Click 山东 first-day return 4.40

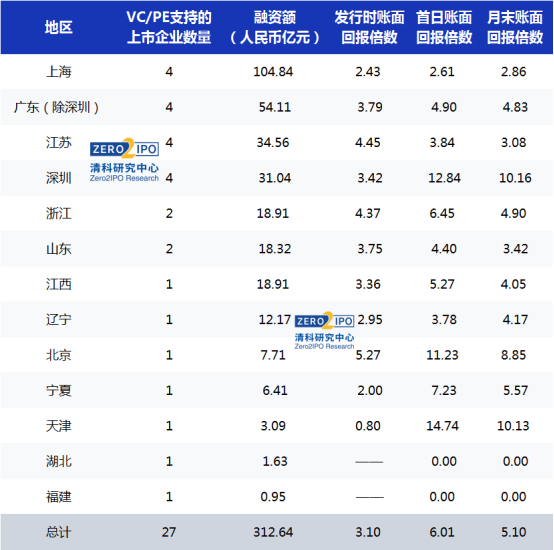click(x=444, y=249)
